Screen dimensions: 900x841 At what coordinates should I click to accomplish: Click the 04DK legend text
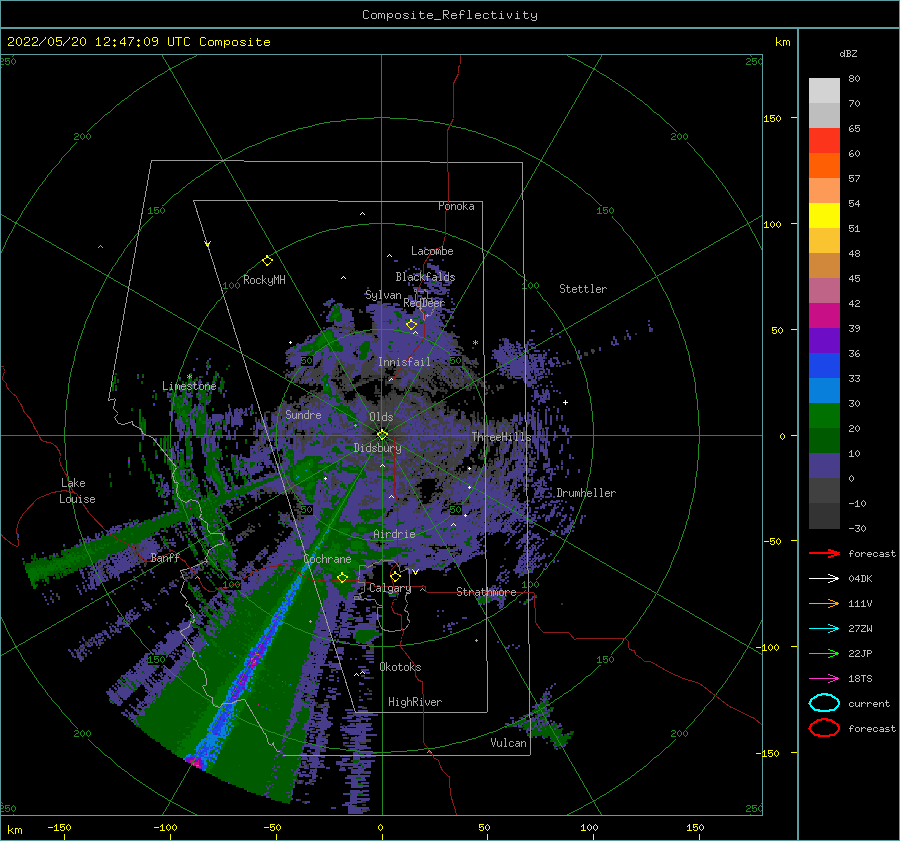pyautogui.click(x=860, y=579)
